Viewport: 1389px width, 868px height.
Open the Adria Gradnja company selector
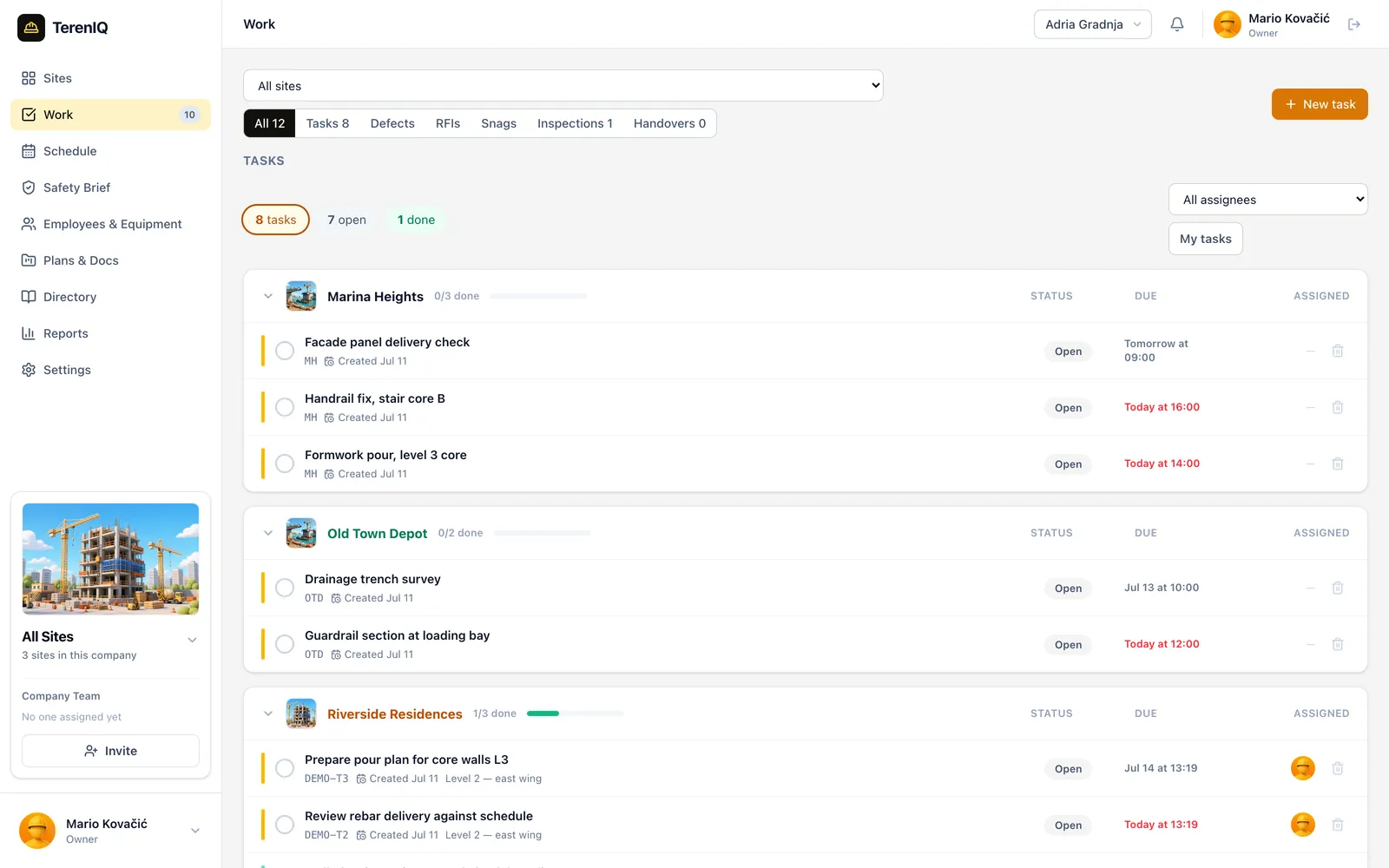1092,24
